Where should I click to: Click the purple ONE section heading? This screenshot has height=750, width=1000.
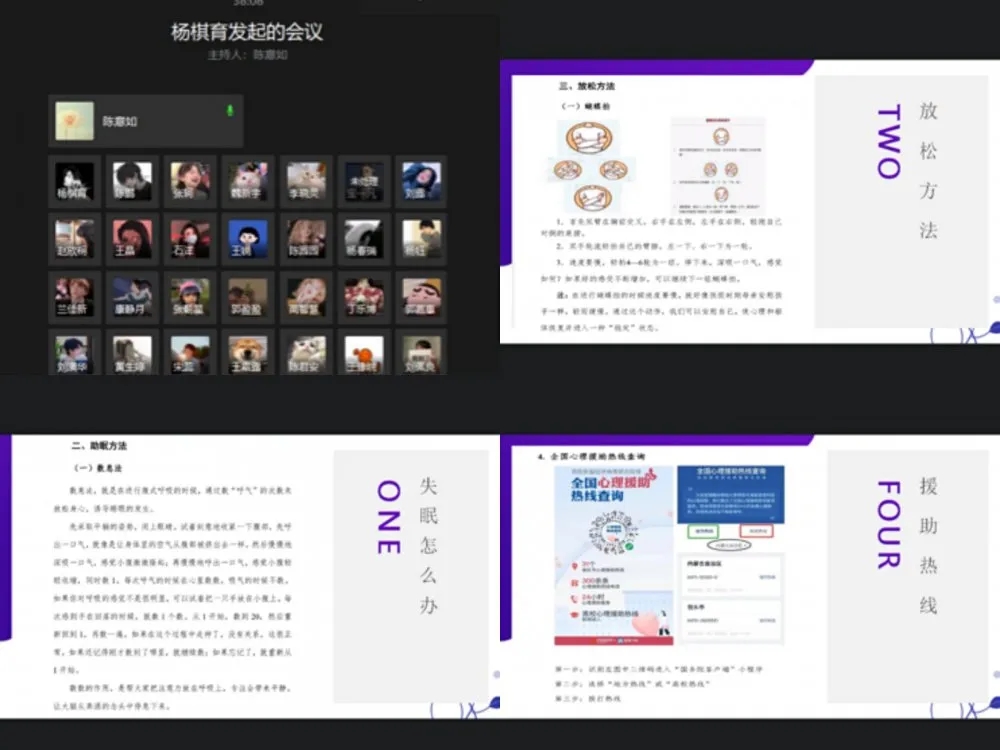[388, 516]
